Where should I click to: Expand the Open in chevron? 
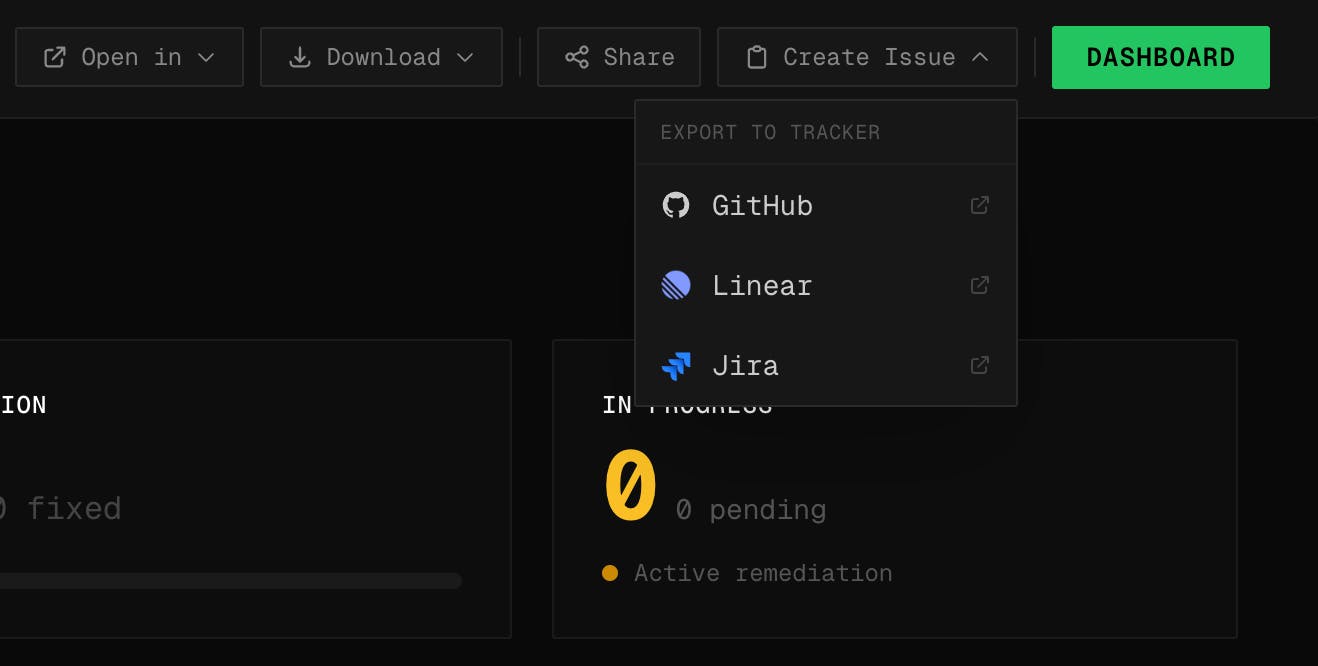click(x=206, y=57)
